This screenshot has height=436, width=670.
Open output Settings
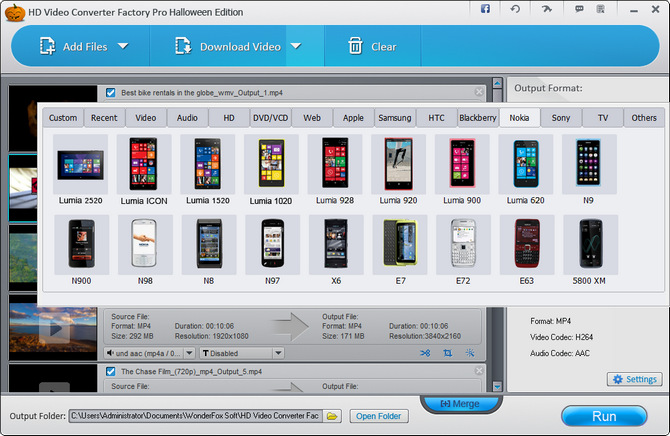[x=635, y=379]
